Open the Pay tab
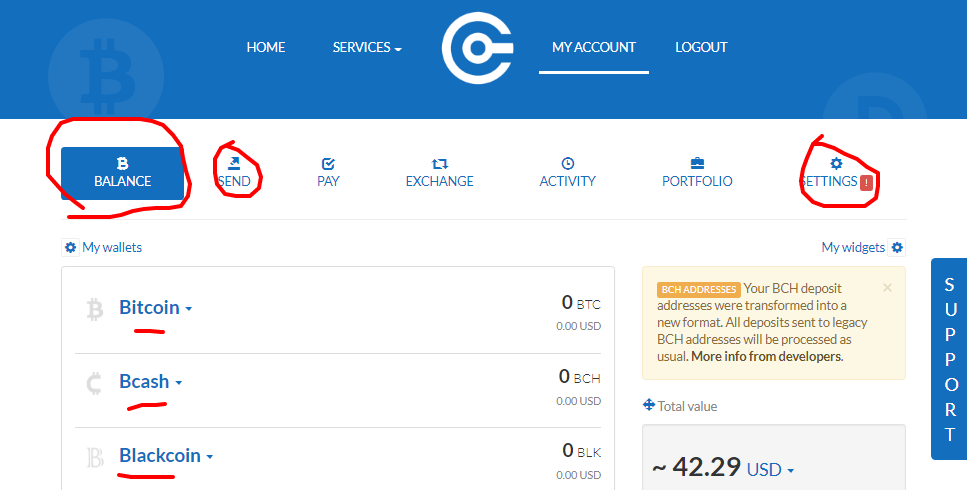 pyautogui.click(x=328, y=173)
